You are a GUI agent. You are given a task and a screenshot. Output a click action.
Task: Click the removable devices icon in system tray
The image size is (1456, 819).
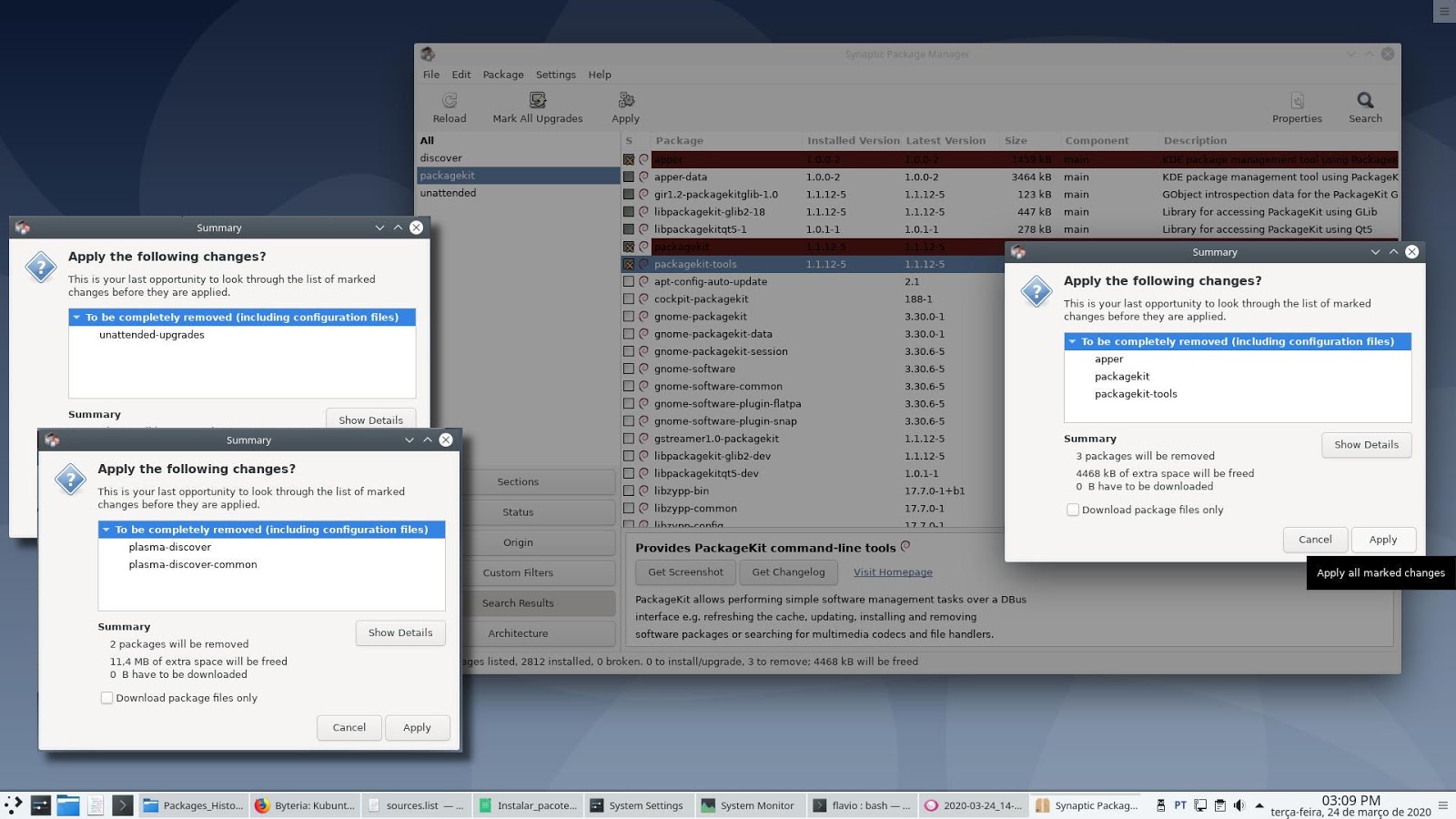tap(1160, 805)
